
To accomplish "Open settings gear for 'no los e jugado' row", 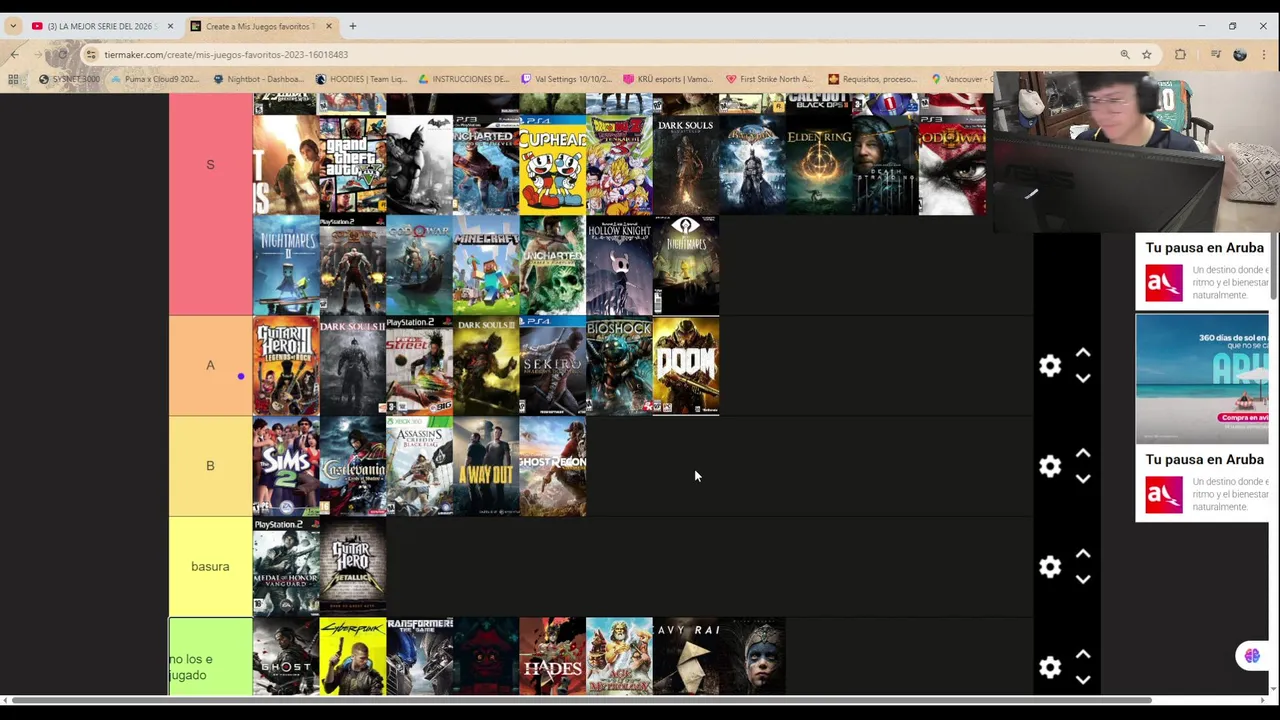I will (x=1049, y=667).
